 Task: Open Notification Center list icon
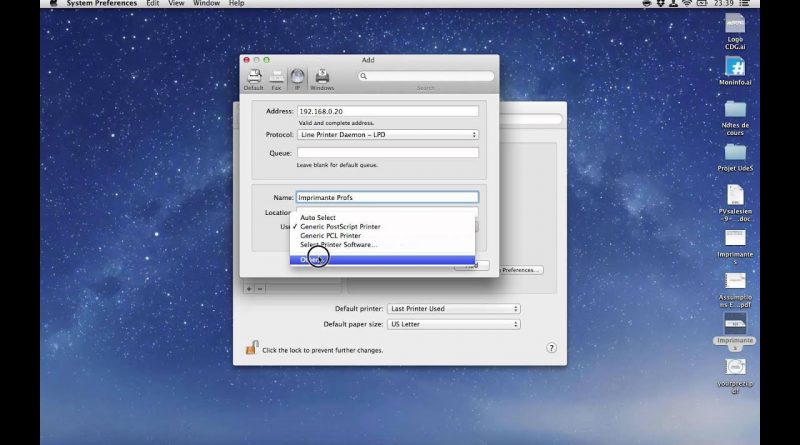744,3
